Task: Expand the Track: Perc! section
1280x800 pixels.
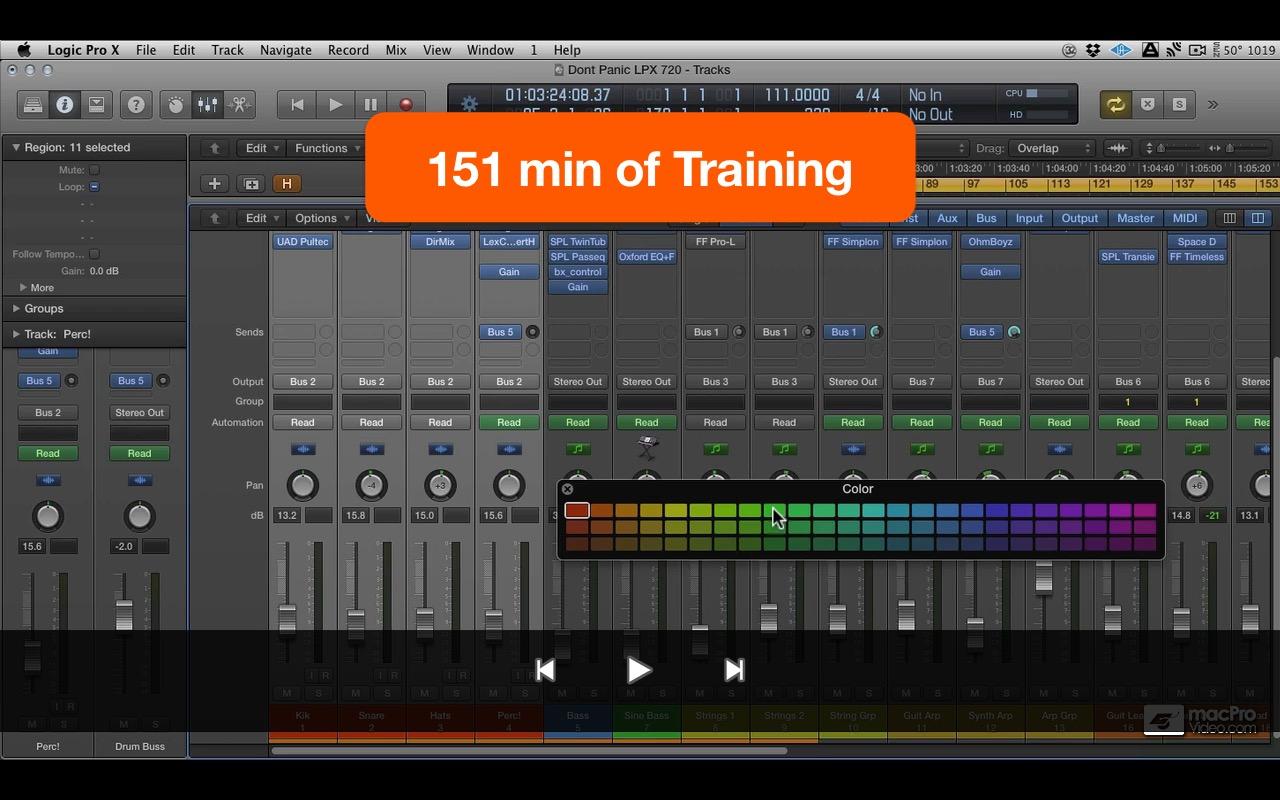Action: pos(15,334)
